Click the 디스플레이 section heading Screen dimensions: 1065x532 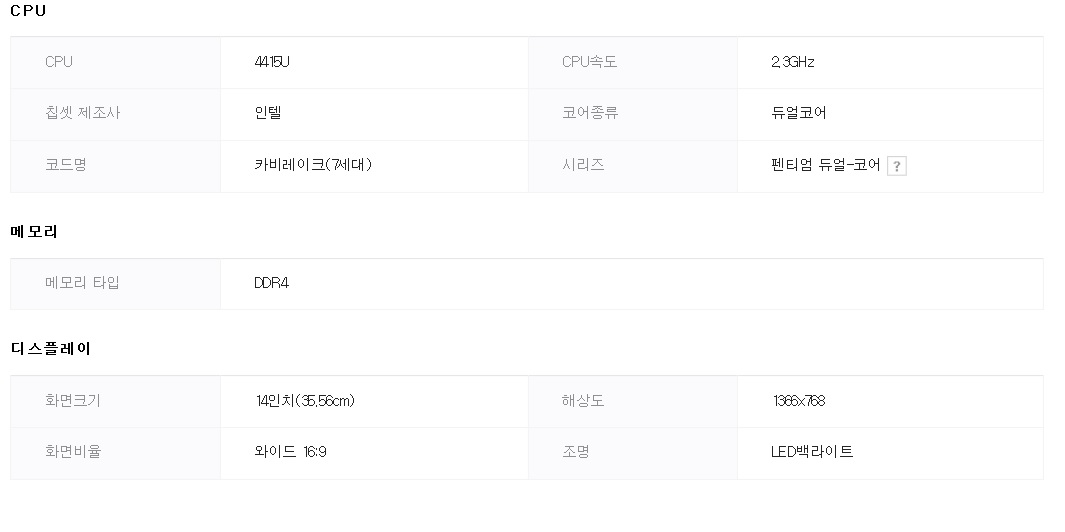50,349
